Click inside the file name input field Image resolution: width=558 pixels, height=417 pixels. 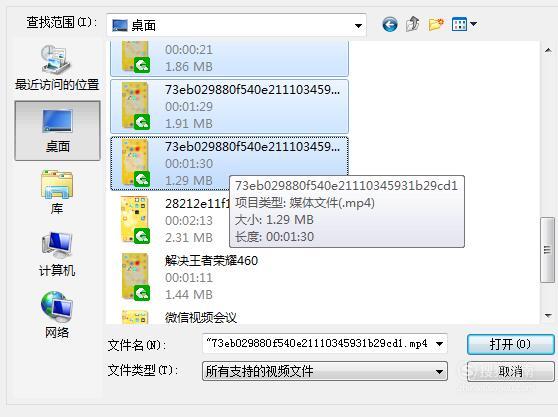coord(318,344)
